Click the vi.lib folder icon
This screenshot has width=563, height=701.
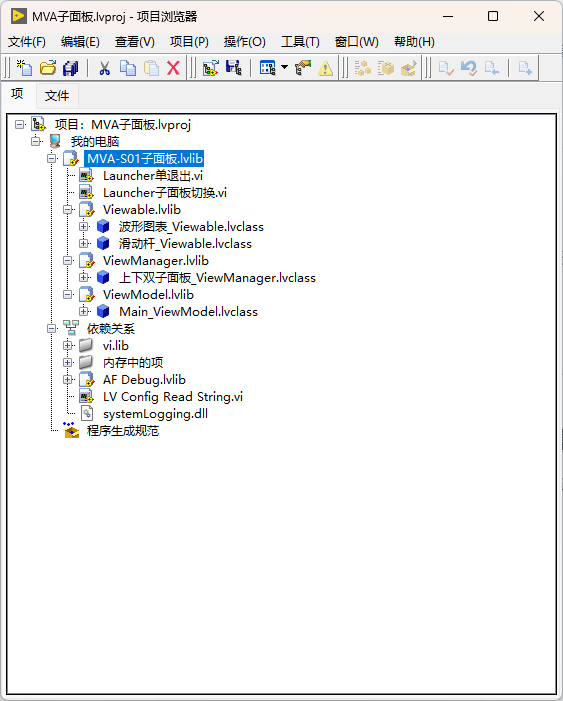(x=86, y=345)
